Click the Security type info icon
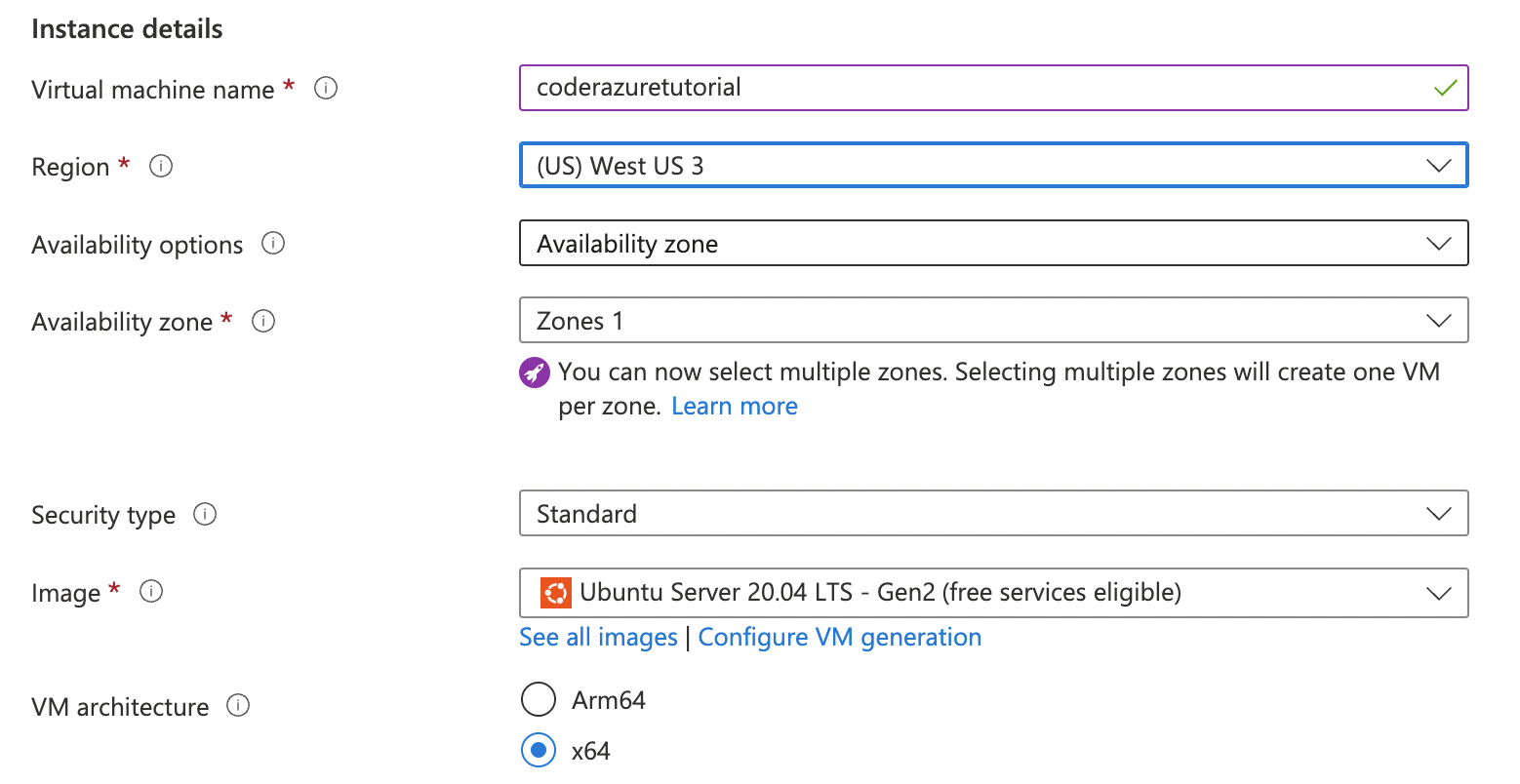 coord(205,514)
